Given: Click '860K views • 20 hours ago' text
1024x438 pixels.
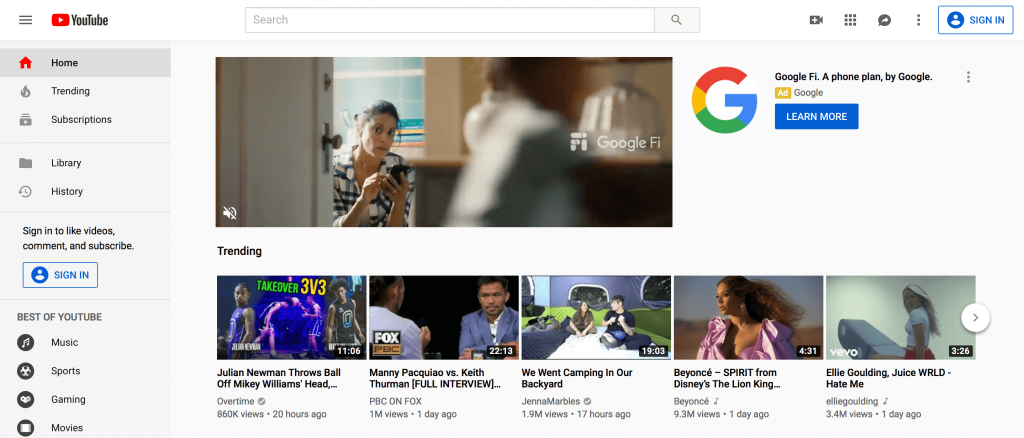Looking at the screenshot, I should pos(272,415).
